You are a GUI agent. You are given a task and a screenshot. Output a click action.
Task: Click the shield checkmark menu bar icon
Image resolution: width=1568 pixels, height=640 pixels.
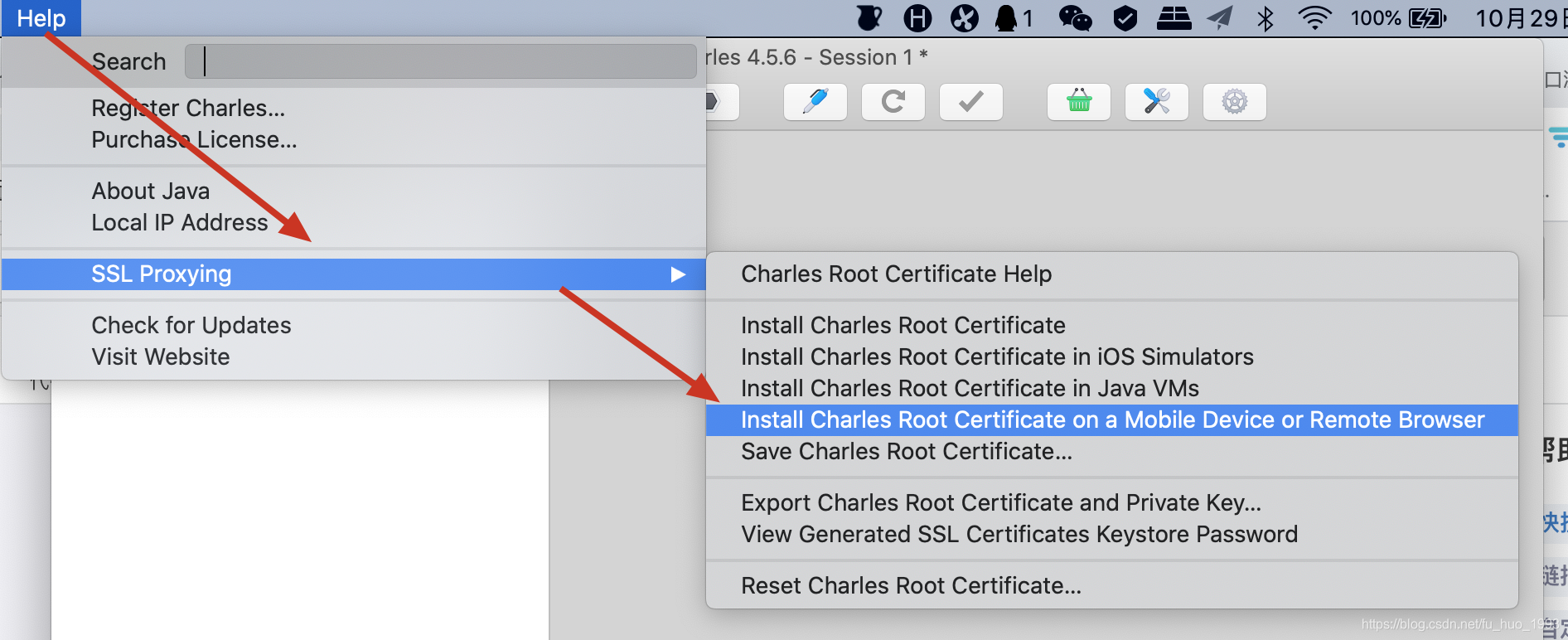1125,18
